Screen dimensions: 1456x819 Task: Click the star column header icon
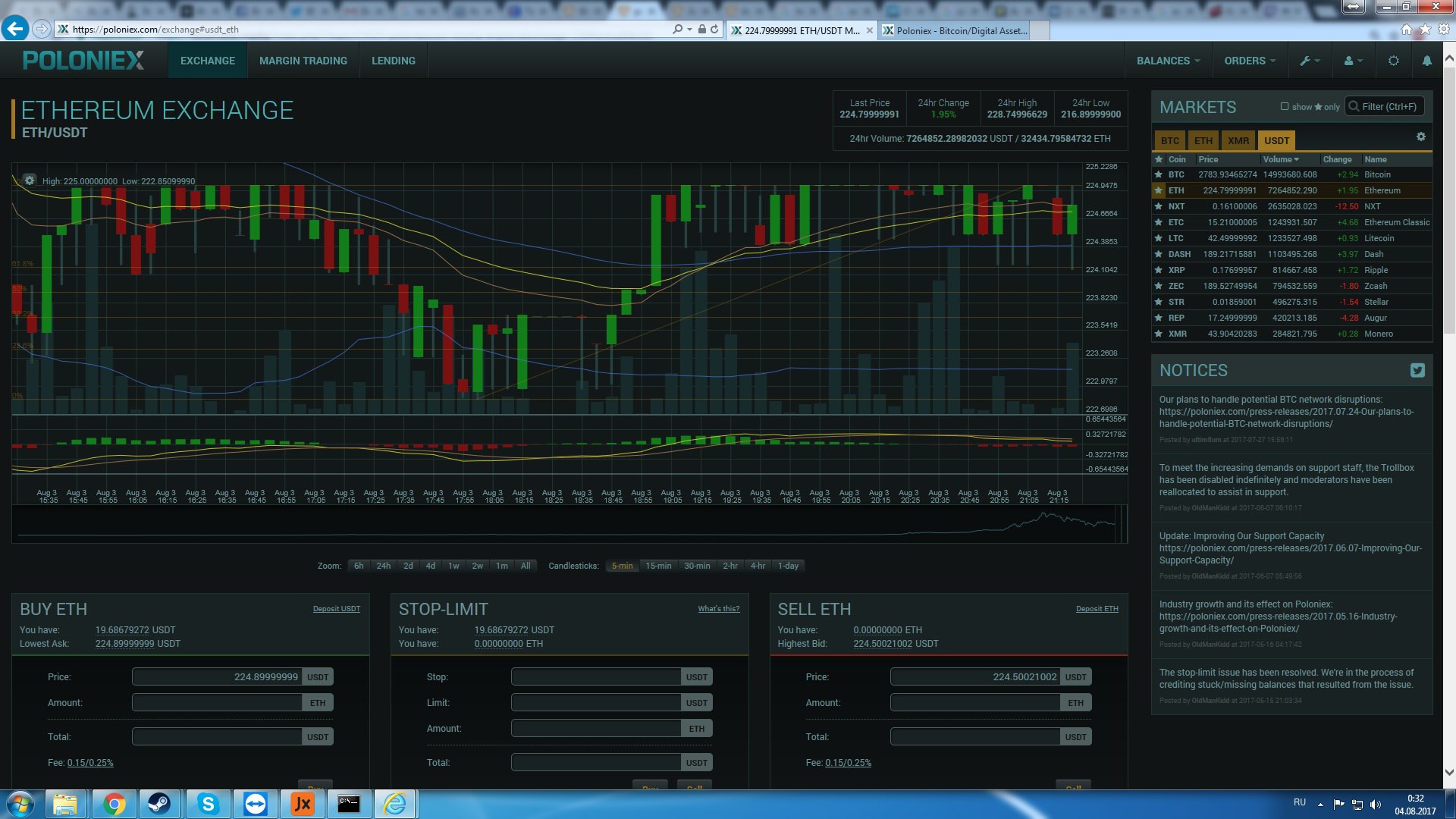[1158, 159]
